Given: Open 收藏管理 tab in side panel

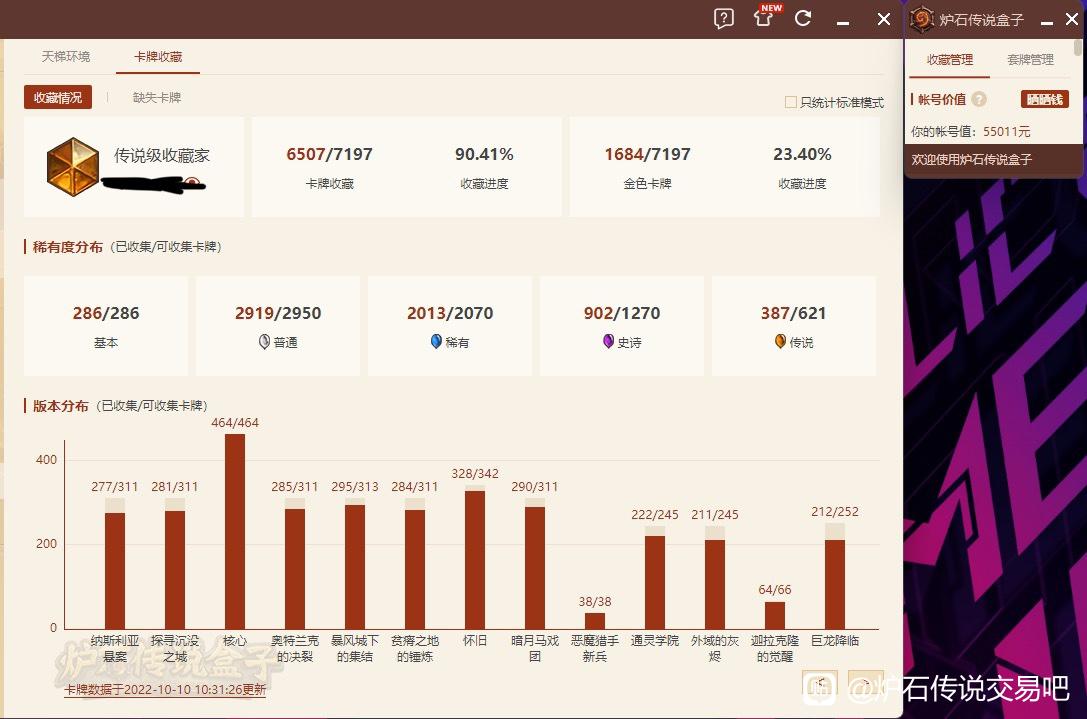Looking at the screenshot, I should click(950, 60).
